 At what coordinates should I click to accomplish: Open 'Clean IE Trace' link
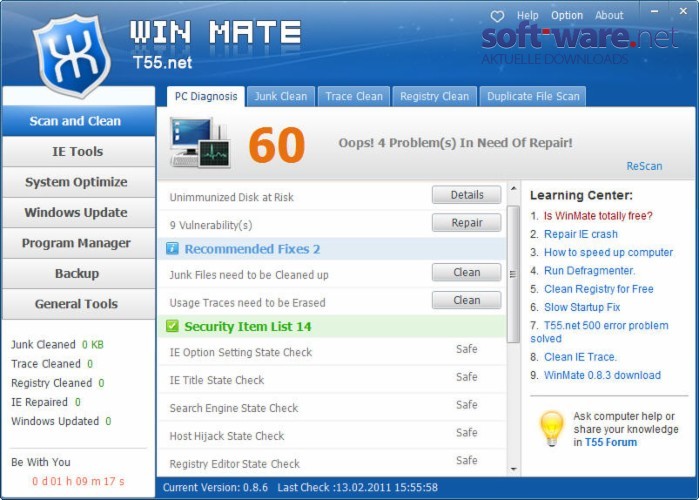click(x=580, y=357)
